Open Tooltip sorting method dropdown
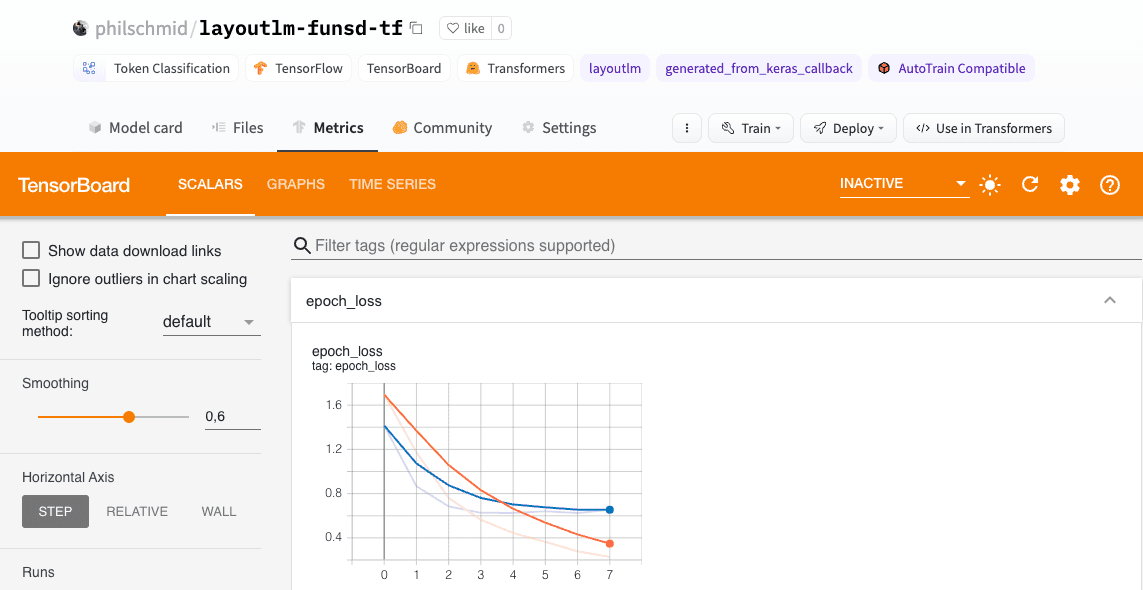 pos(211,322)
